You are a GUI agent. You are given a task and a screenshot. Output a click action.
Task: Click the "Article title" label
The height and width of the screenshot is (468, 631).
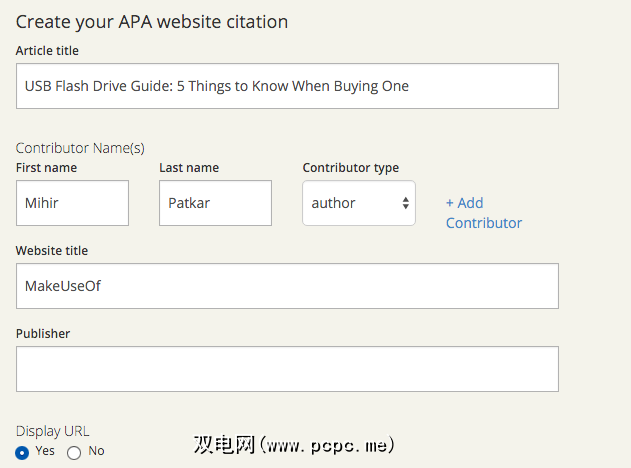(x=47, y=51)
